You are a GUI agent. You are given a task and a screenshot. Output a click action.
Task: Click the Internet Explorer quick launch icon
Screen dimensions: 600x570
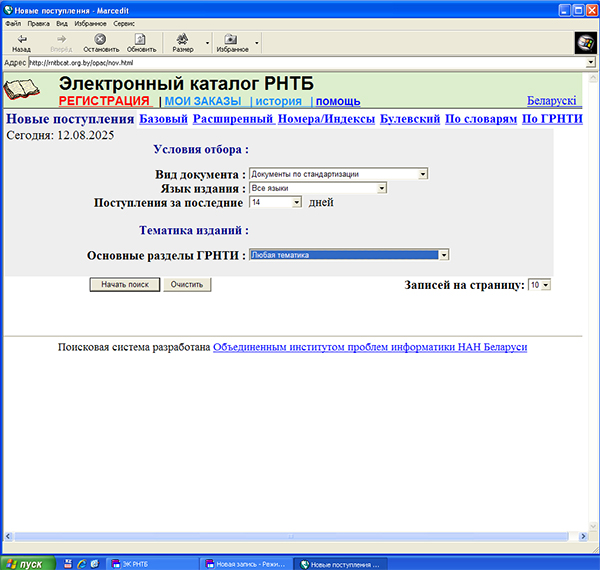point(68,564)
